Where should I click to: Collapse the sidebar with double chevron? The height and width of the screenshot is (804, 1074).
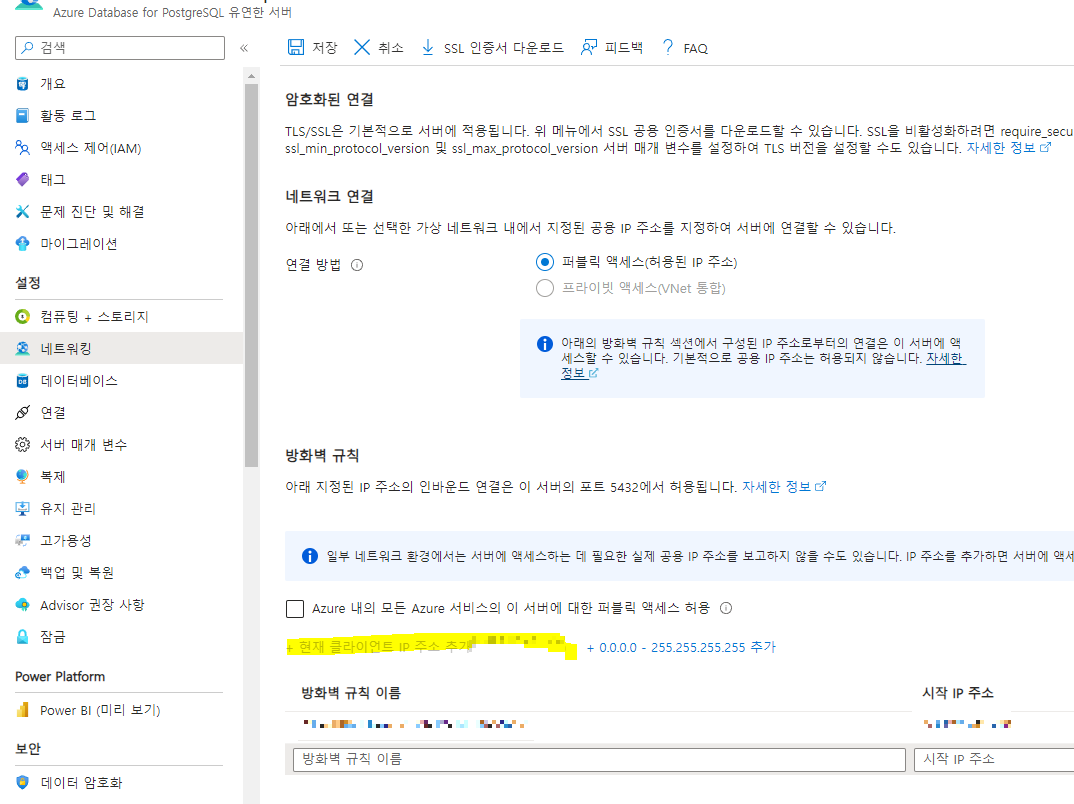244,48
